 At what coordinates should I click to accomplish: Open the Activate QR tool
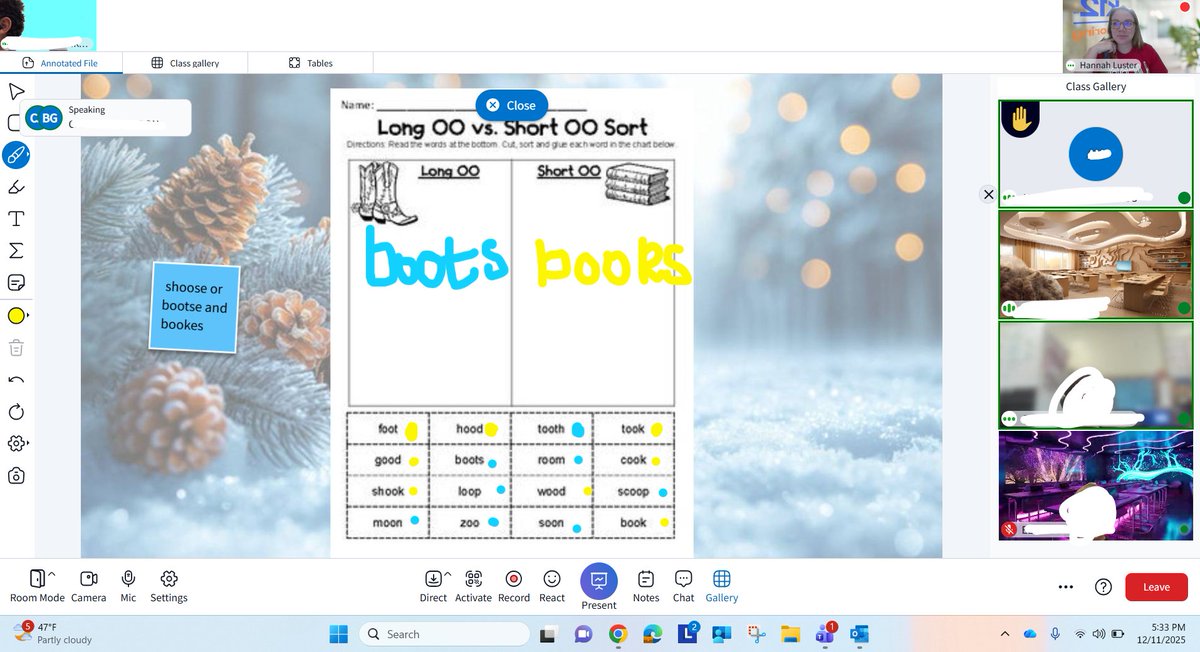pyautogui.click(x=473, y=586)
